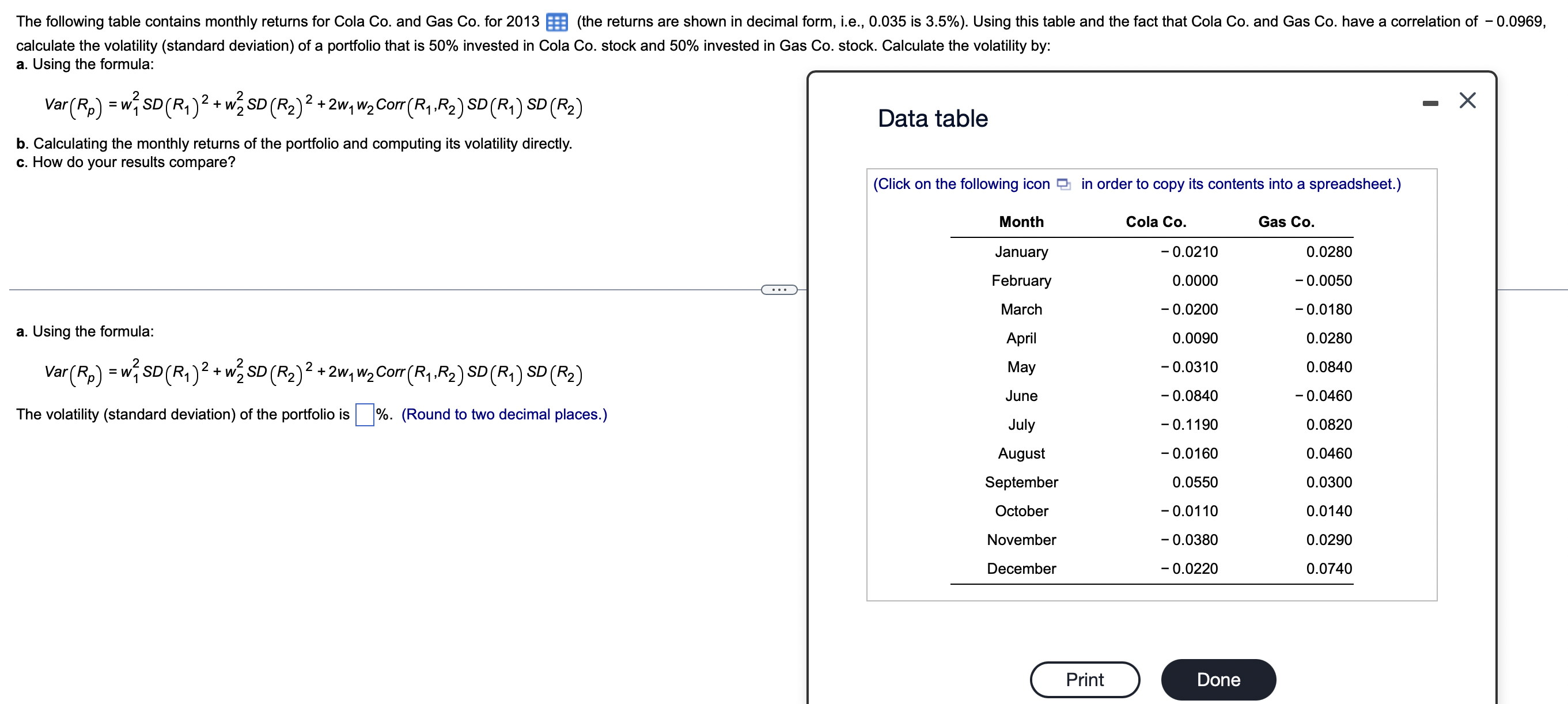The height and width of the screenshot is (704, 1568).
Task: Click the copy to spreadsheet icon
Action: (x=1063, y=184)
